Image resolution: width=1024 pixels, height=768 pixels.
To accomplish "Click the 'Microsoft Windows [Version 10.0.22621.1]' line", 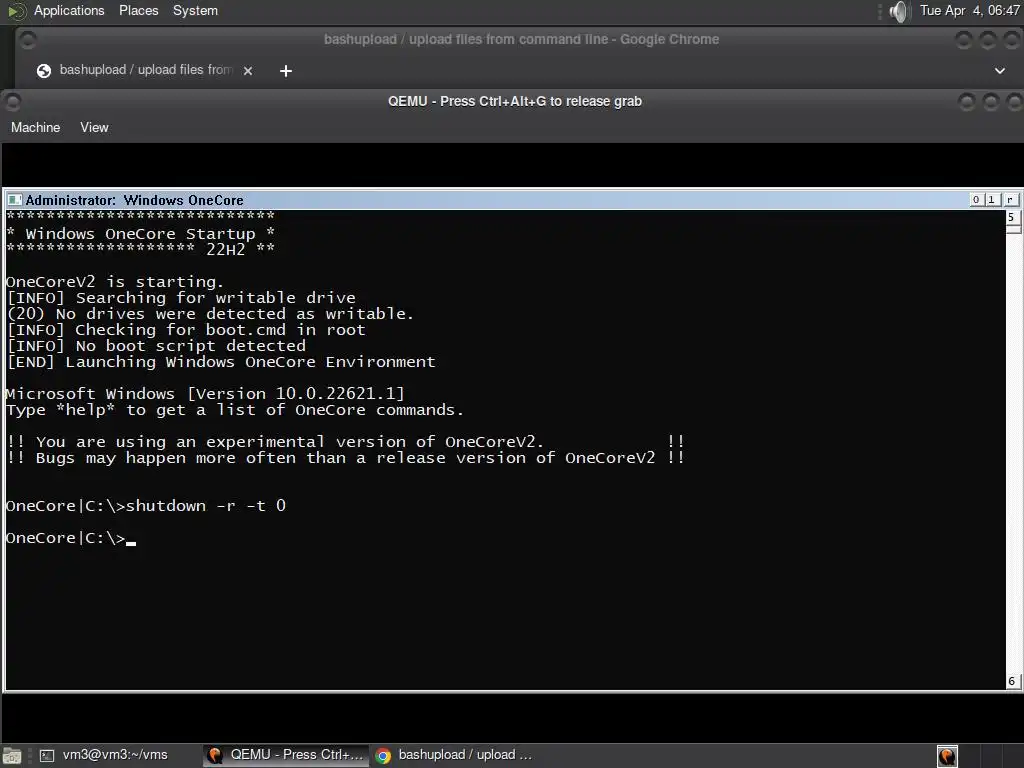I will click(x=205, y=393).
